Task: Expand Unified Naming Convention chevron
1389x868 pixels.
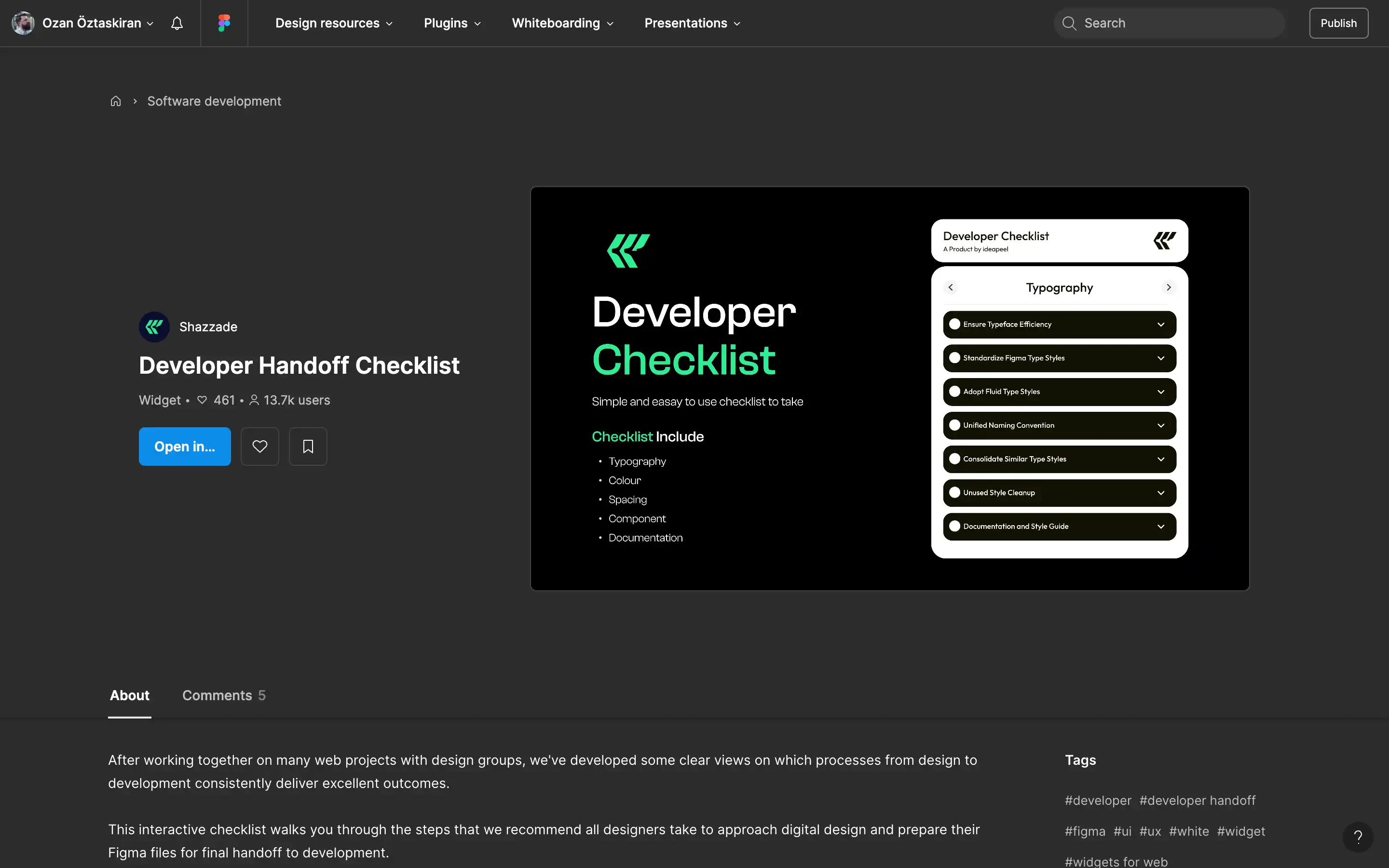Action: coord(1160,425)
